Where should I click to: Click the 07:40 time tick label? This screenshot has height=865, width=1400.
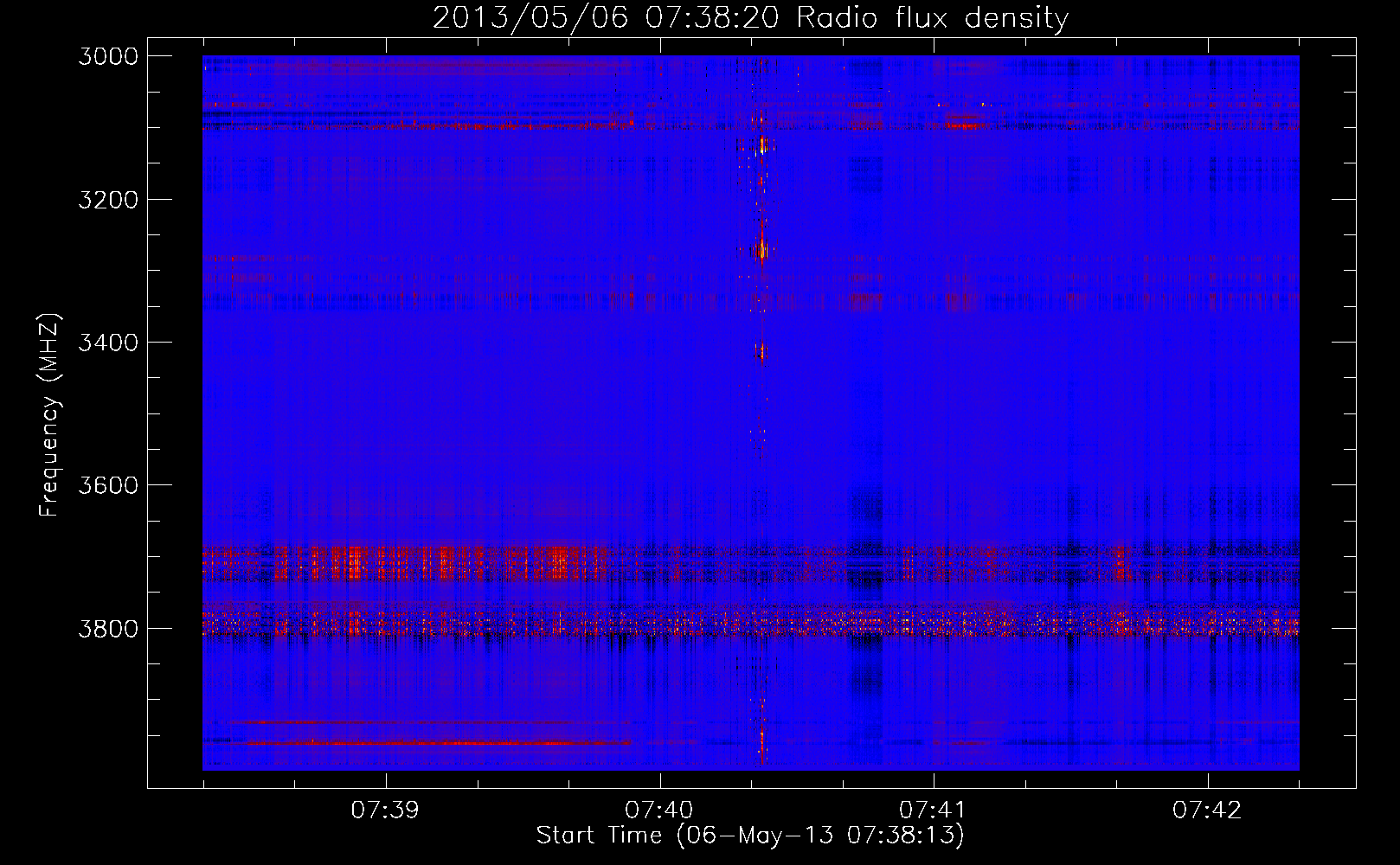(659, 811)
